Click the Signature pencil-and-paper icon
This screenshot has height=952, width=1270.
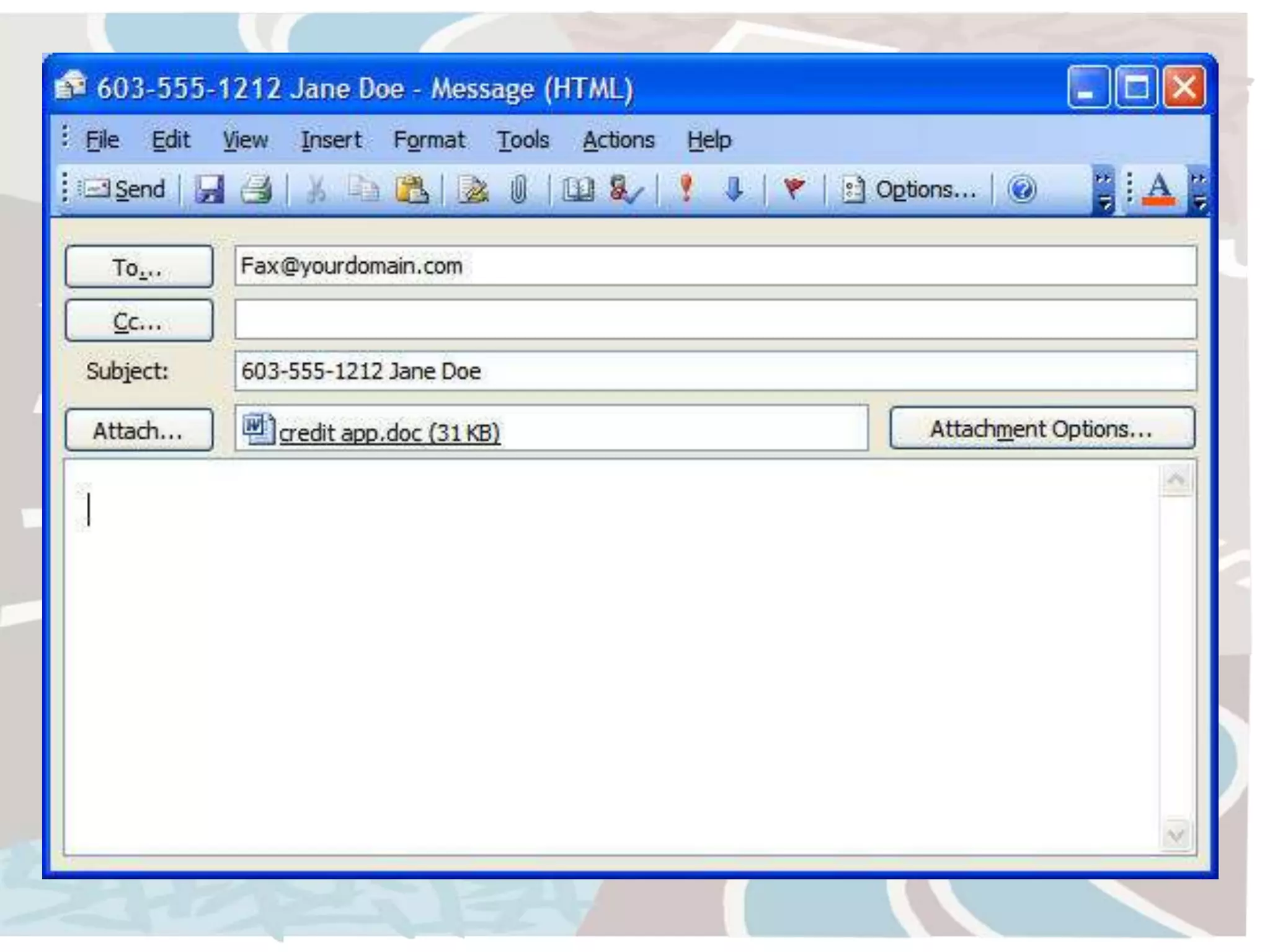coord(473,189)
